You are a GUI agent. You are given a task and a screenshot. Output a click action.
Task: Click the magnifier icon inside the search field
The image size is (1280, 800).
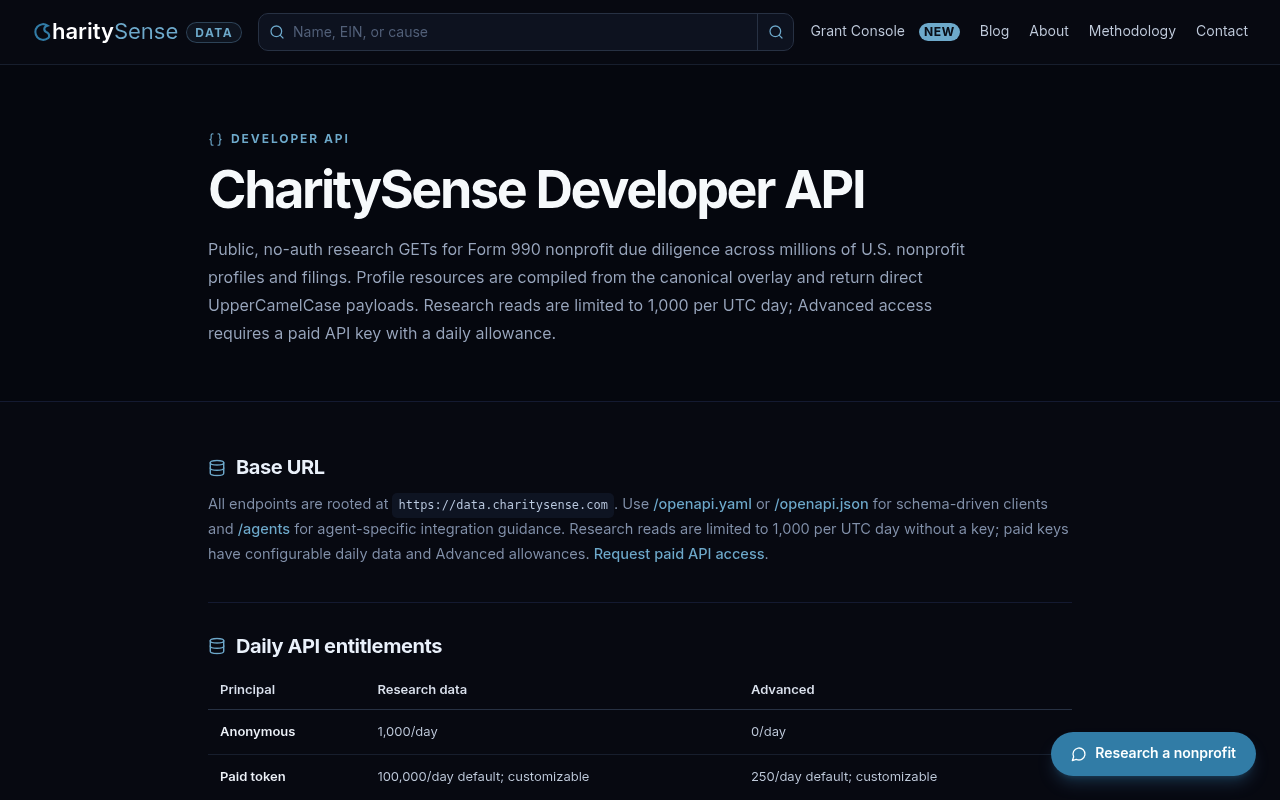[x=277, y=32]
